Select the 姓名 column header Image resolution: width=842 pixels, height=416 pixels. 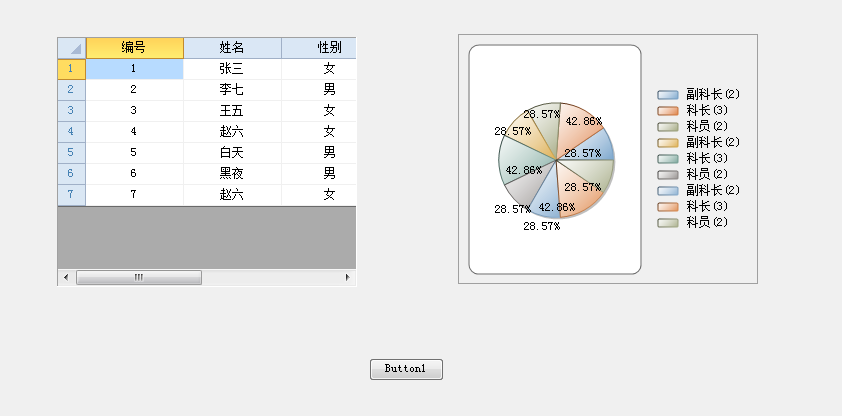233,48
